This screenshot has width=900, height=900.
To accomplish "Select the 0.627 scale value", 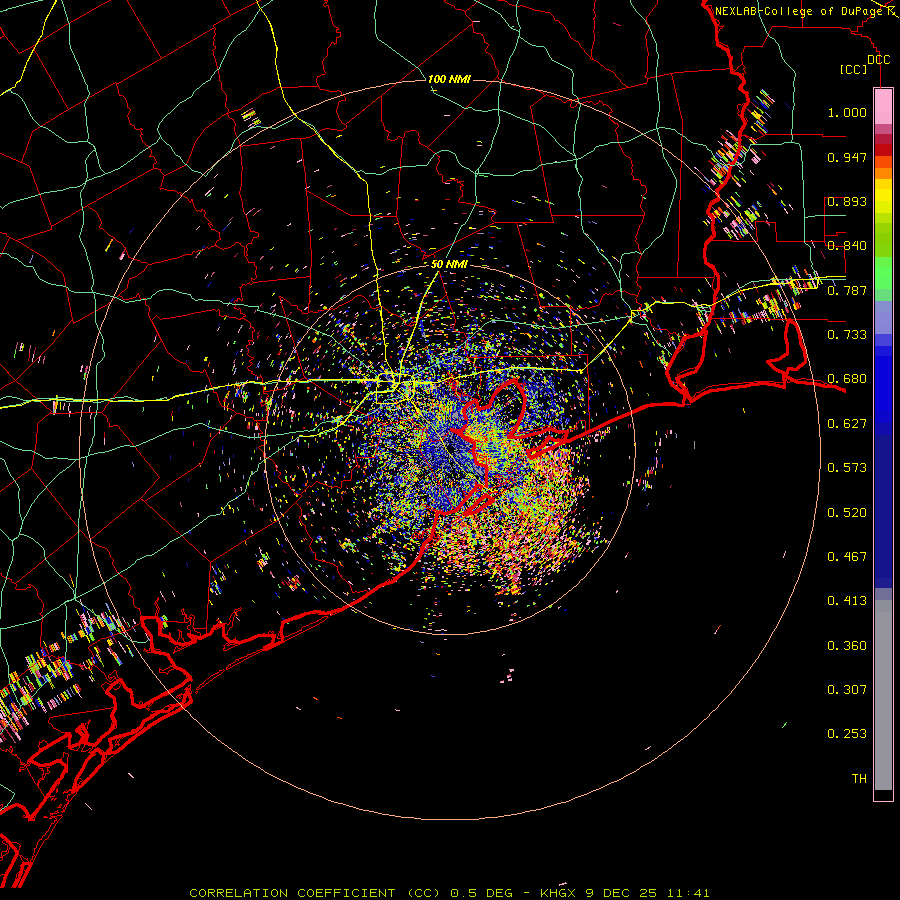I will (847, 424).
